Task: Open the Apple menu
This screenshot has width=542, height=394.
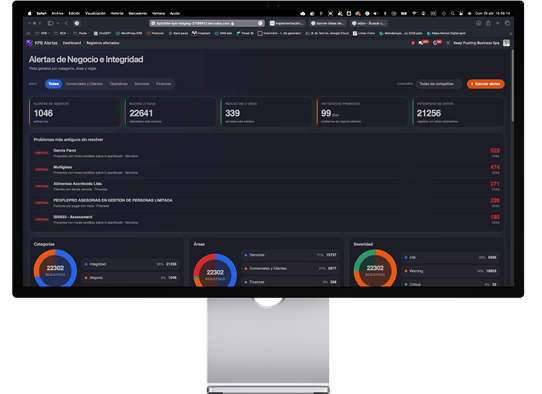Action: 30,13
